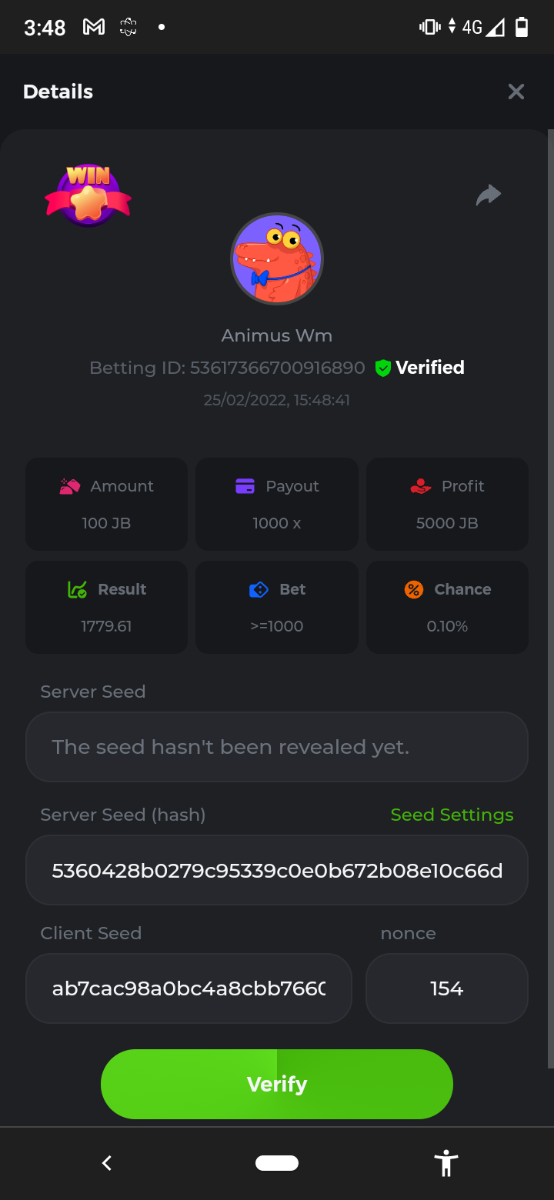Tap the Android home pill
This screenshot has height=1200, width=554.
coord(277,1163)
